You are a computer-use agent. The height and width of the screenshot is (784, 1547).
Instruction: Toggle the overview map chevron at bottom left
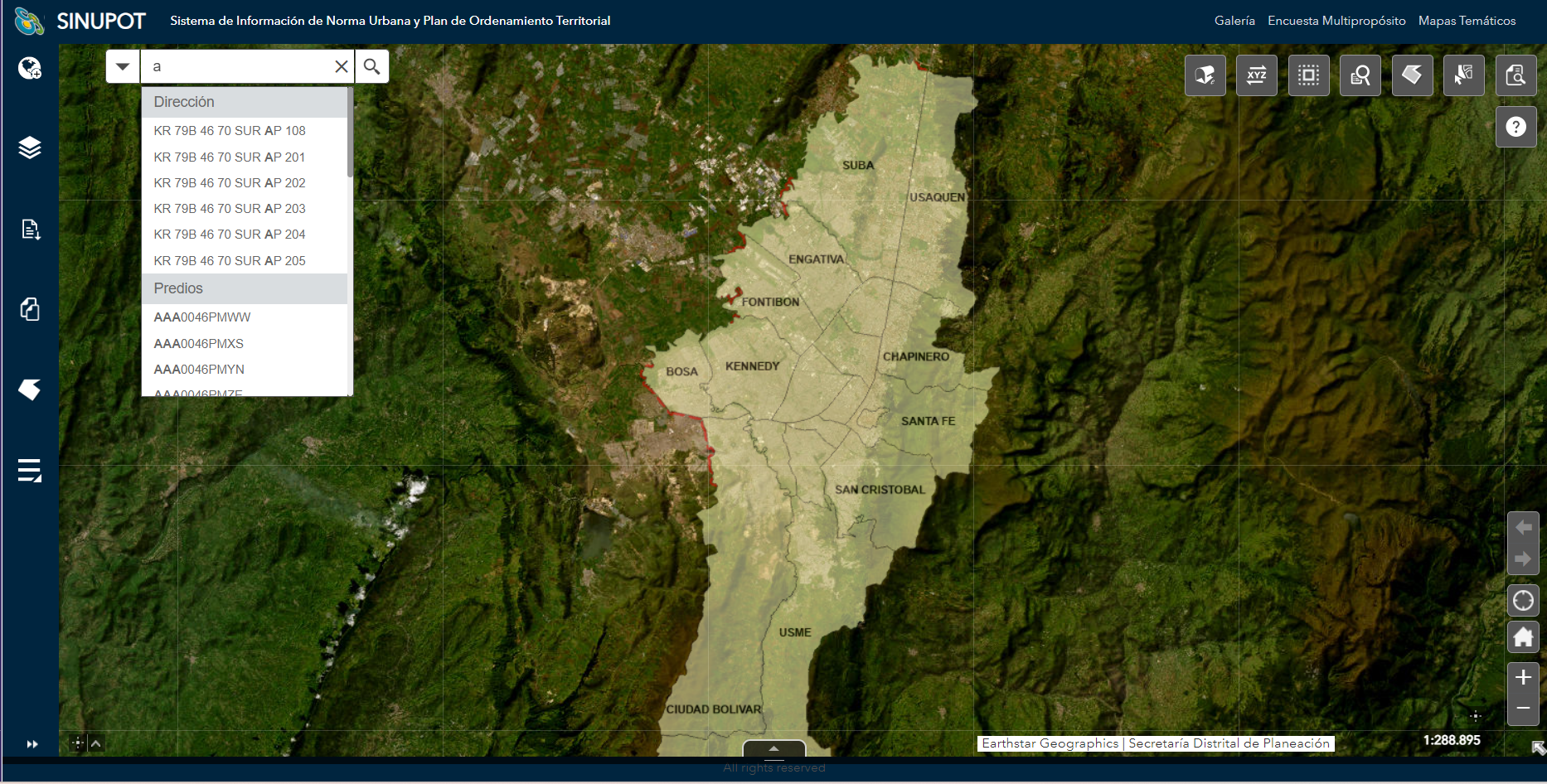(x=96, y=743)
